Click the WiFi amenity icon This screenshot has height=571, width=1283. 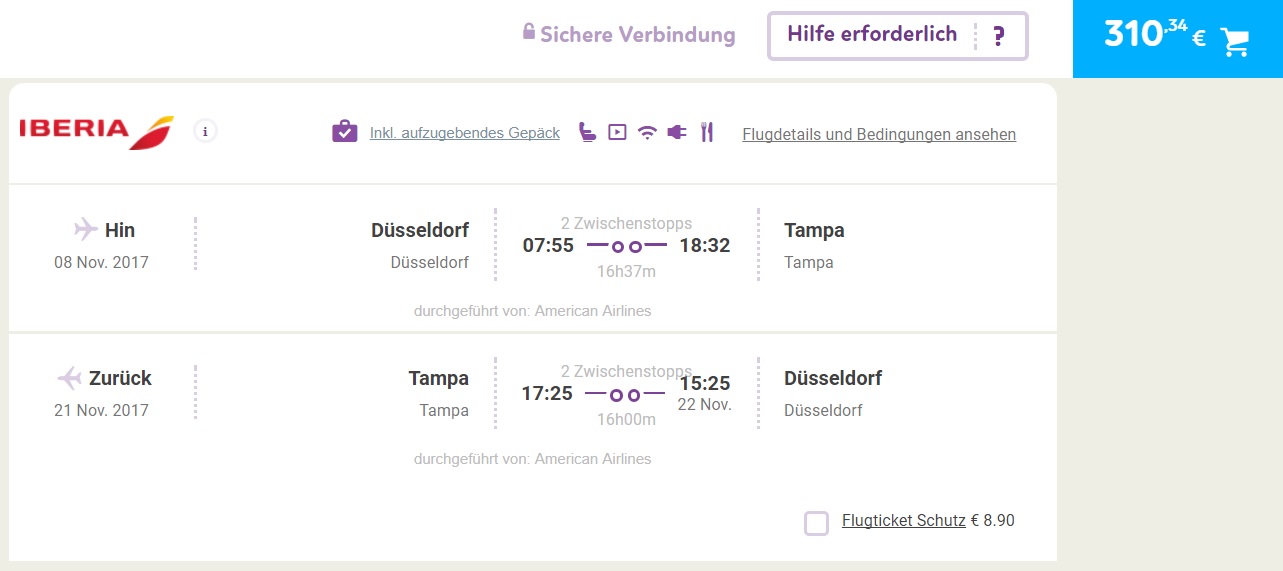pos(647,132)
